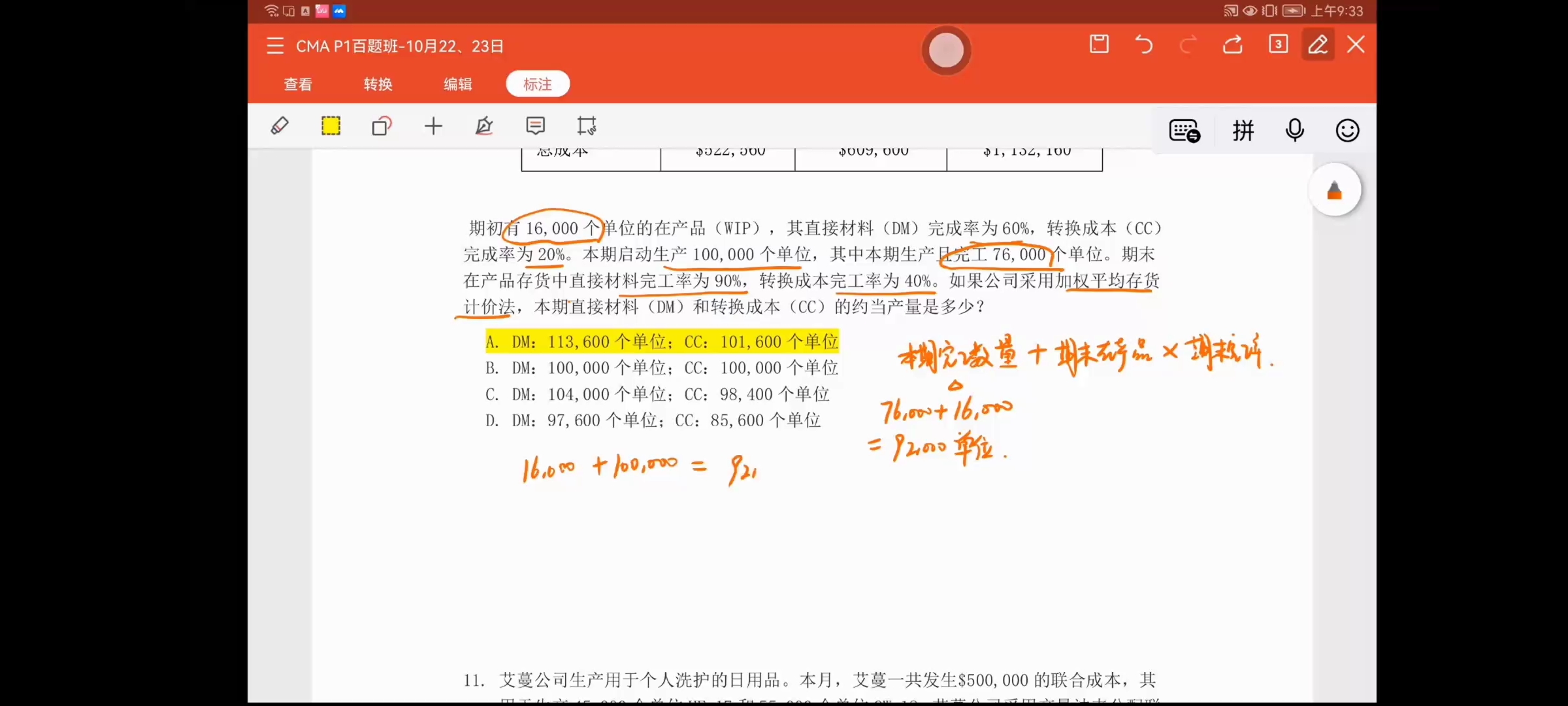
Task: Switch to the 转换 tab
Action: (378, 84)
